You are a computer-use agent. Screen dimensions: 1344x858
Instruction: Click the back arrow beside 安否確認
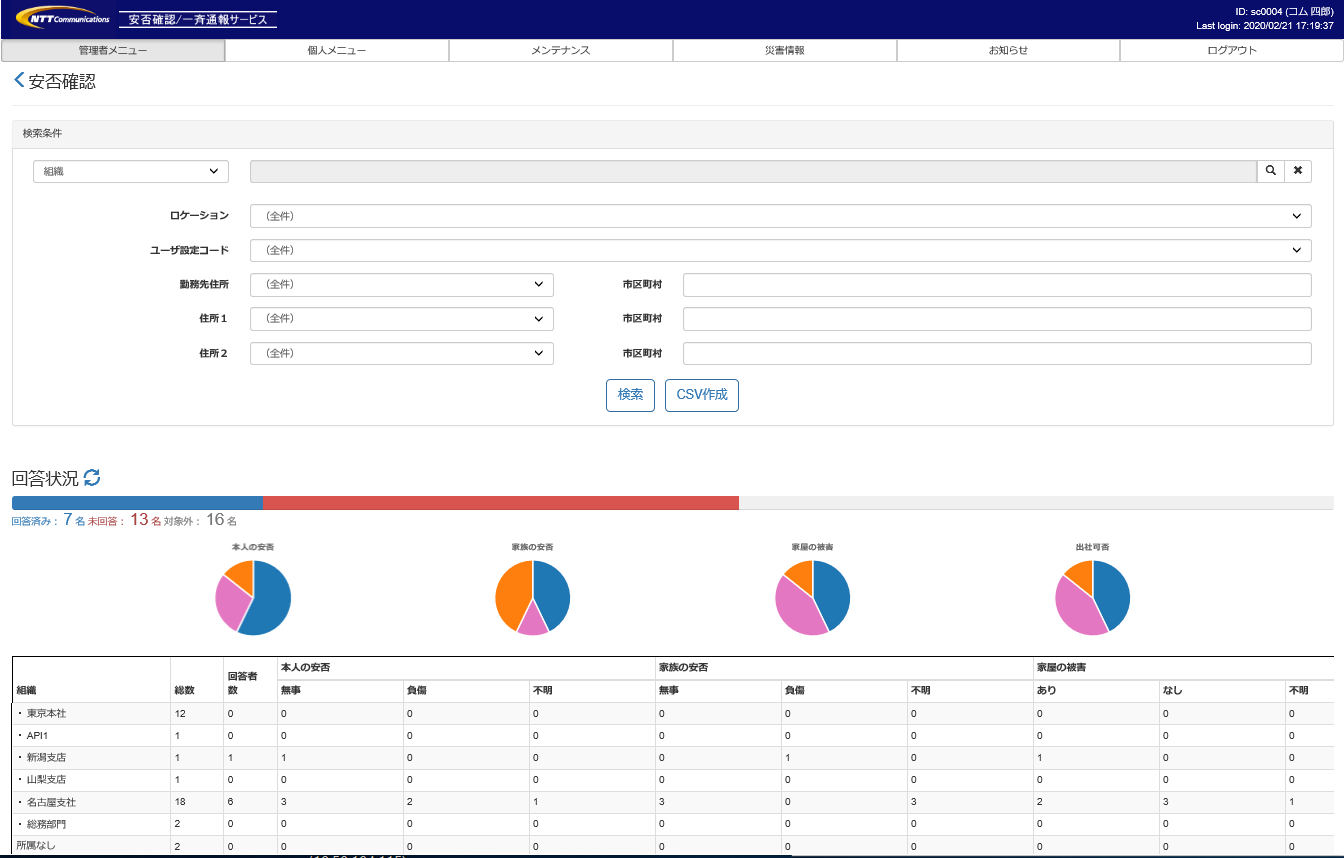click(x=19, y=81)
